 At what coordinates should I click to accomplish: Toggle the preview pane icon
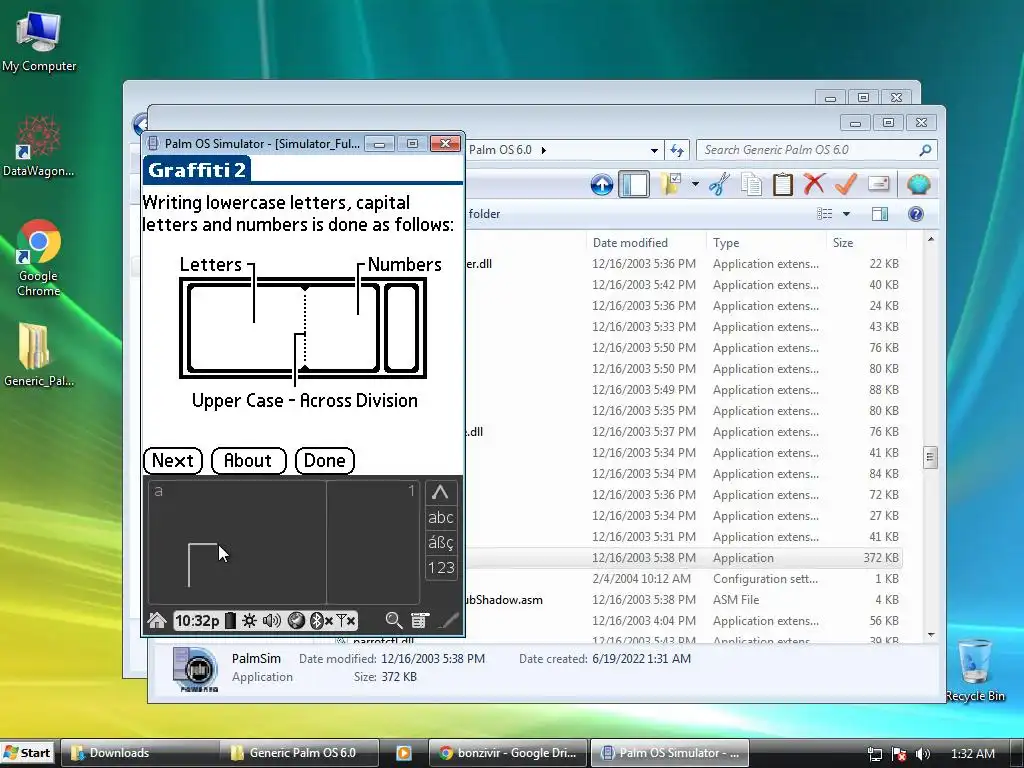[x=880, y=214]
